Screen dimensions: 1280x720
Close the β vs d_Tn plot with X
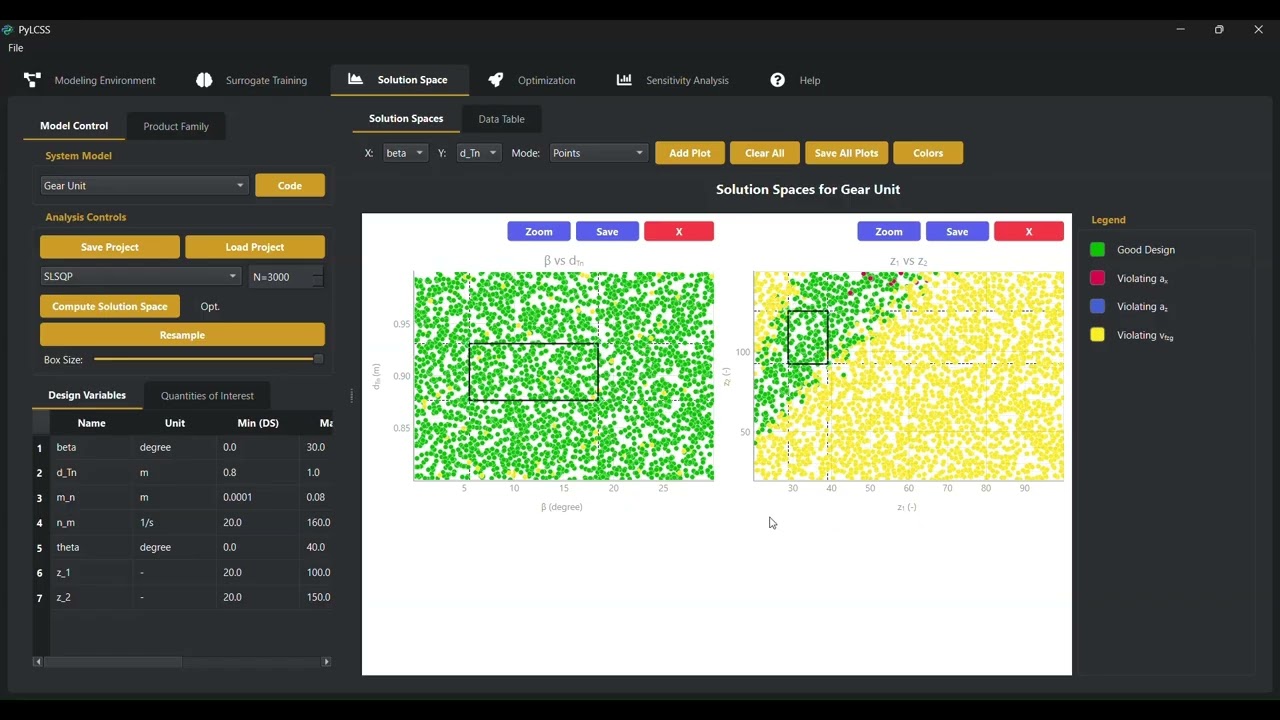tap(679, 232)
